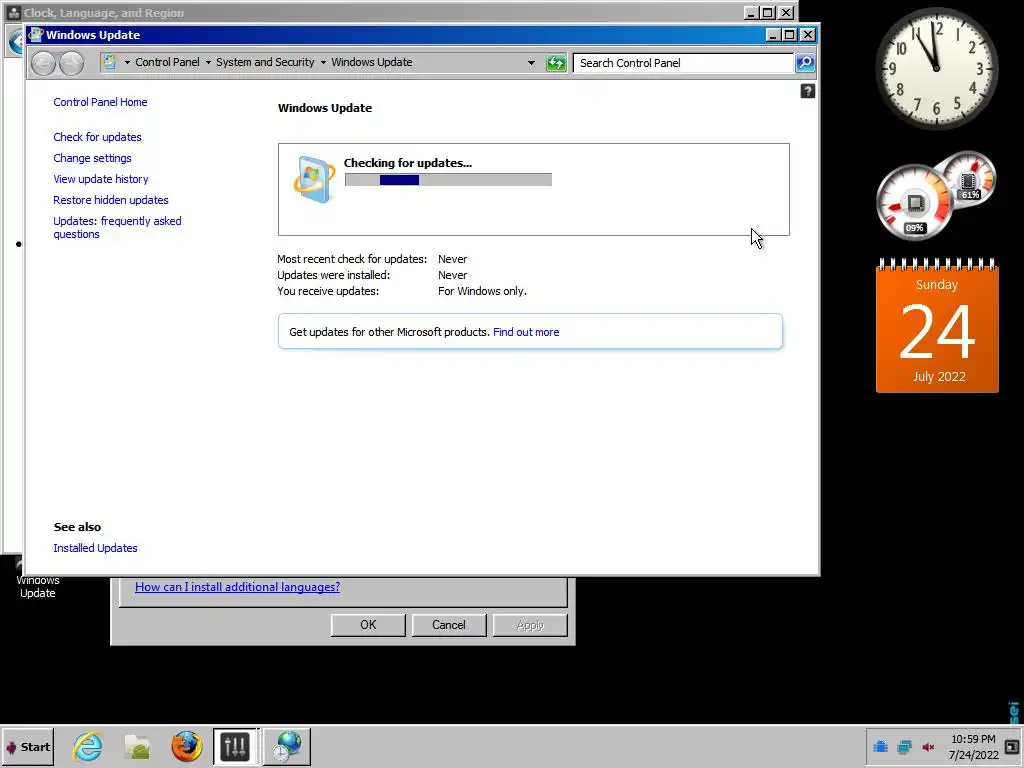This screenshot has width=1024, height=768.
Task: Select the Windows Update breadcrumb
Action: (372, 62)
